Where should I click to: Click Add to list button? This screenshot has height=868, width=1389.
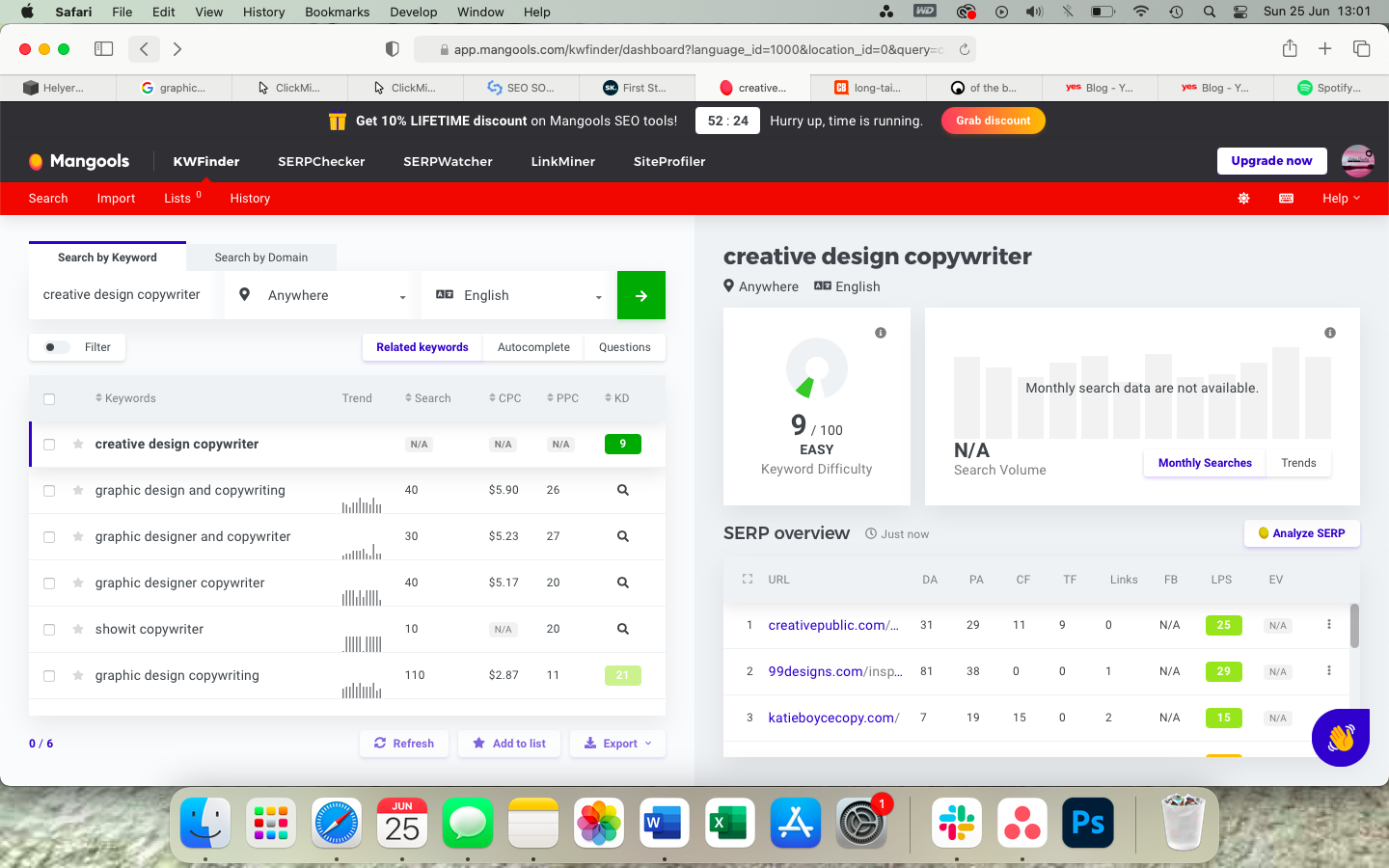tap(509, 744)
